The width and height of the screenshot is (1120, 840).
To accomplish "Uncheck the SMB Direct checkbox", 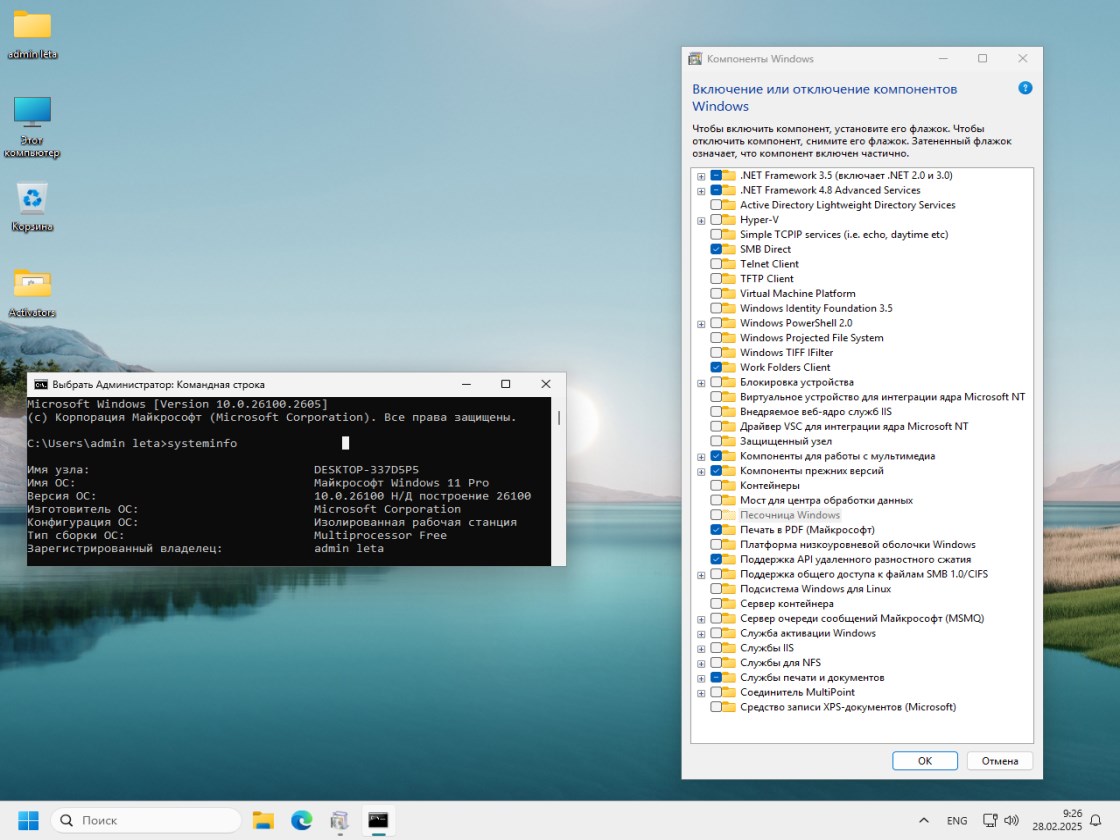I will pos(716,249).
